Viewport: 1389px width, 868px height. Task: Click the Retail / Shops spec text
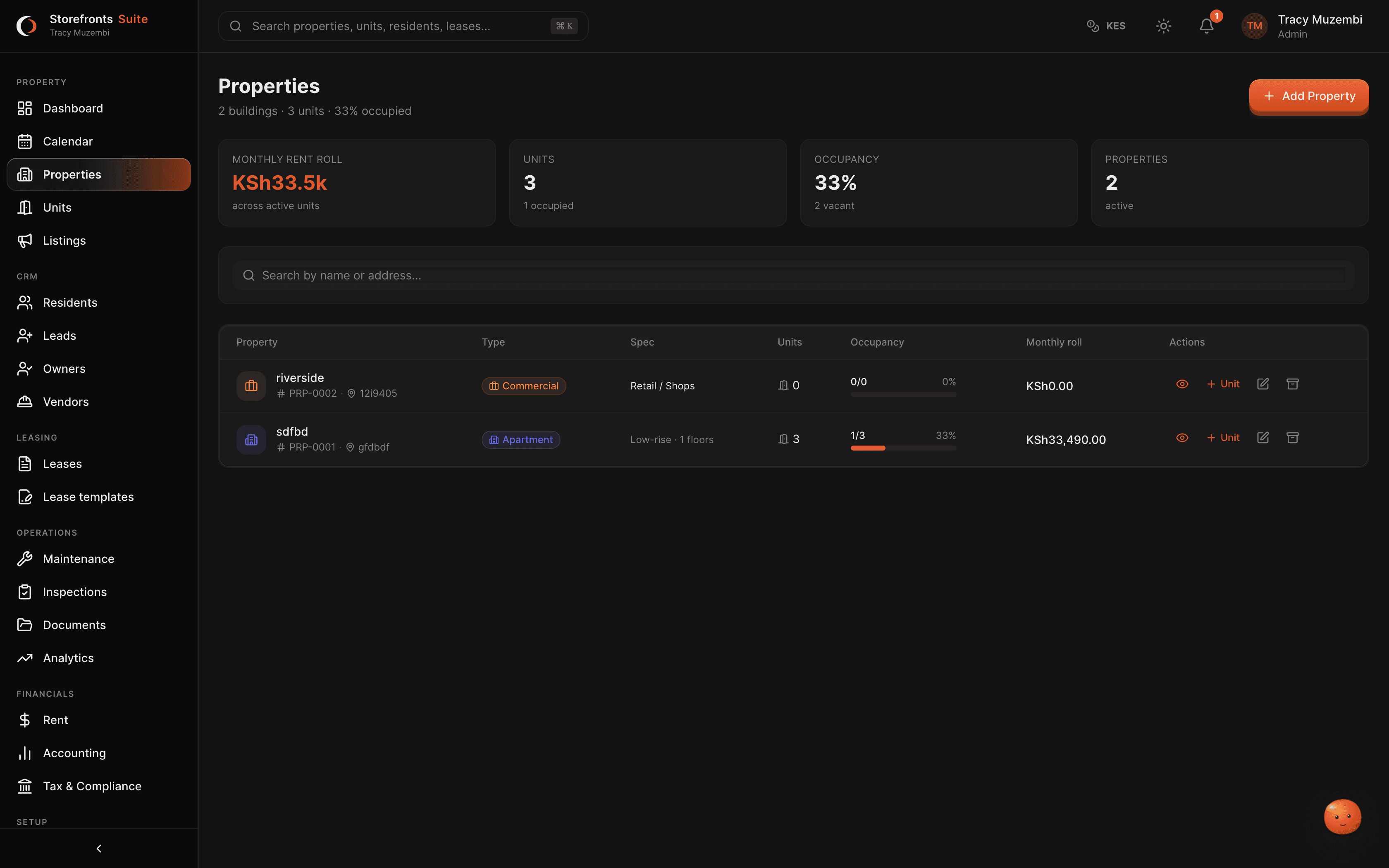(662, 386)
